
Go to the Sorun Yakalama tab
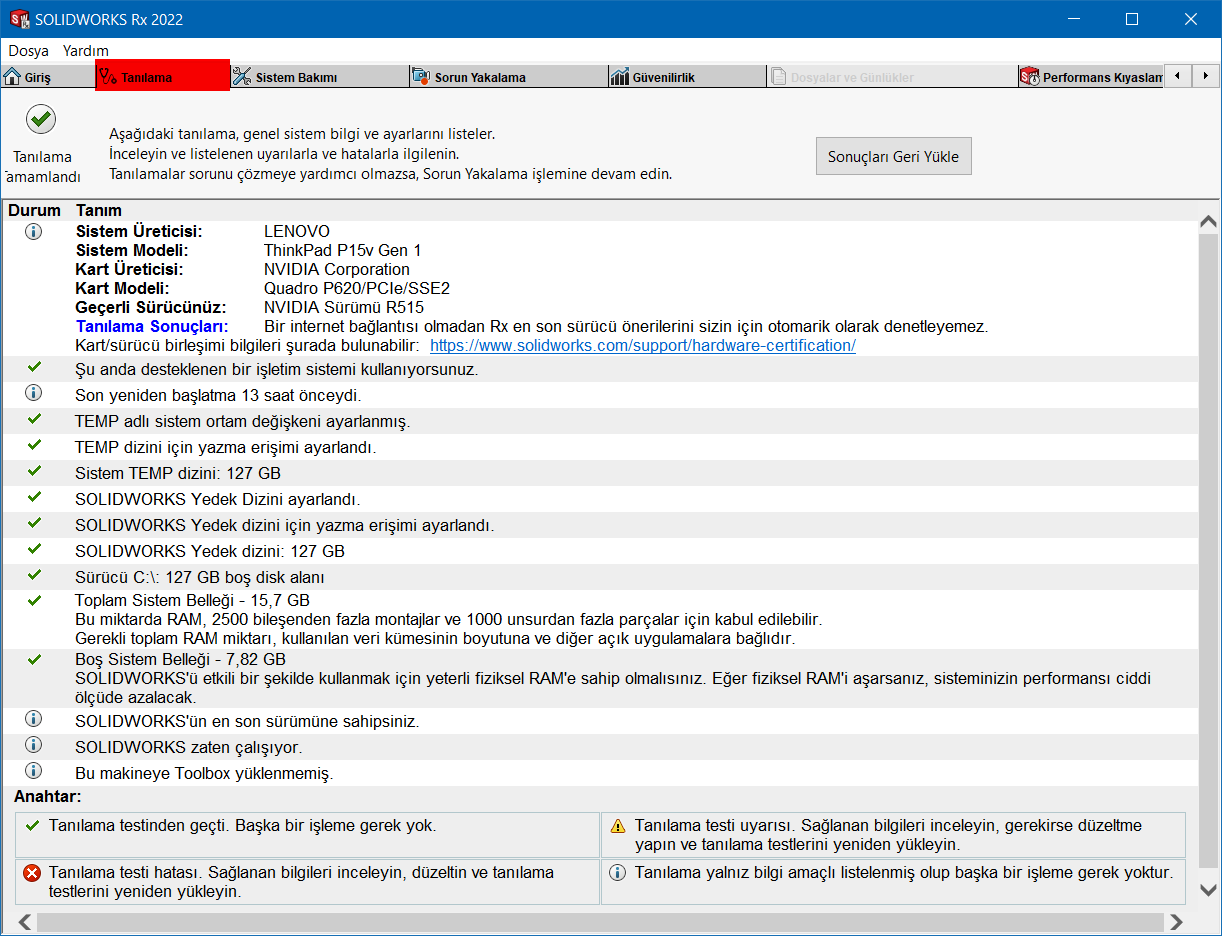pyautogui.click(x=509, y=77)
